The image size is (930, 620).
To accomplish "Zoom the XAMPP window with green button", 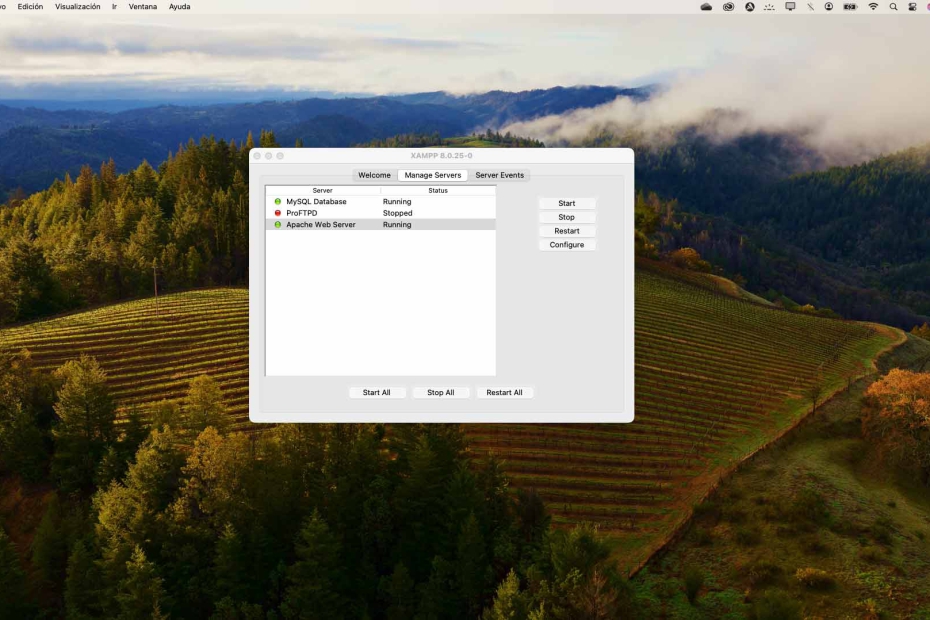I will pos(280,156).
